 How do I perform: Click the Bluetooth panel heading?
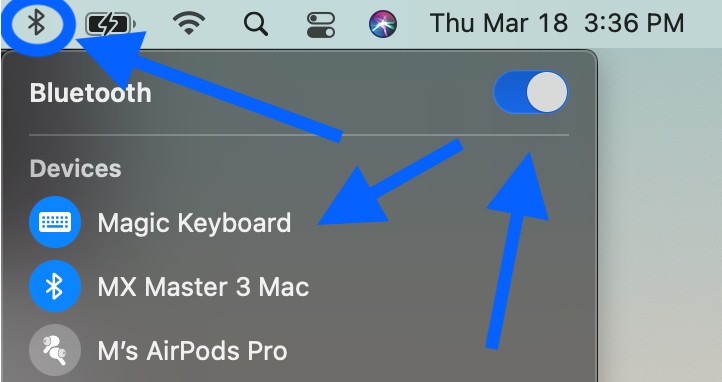click(90, 93)
